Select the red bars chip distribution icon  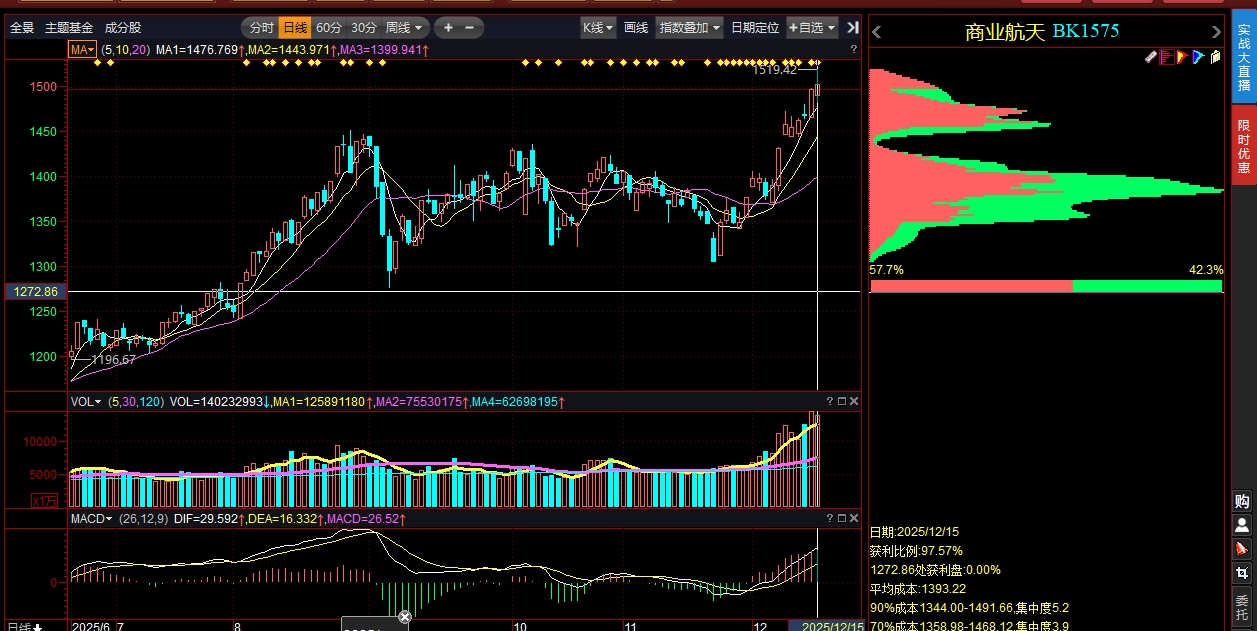pyautogui.click(x=1166, y=57)
